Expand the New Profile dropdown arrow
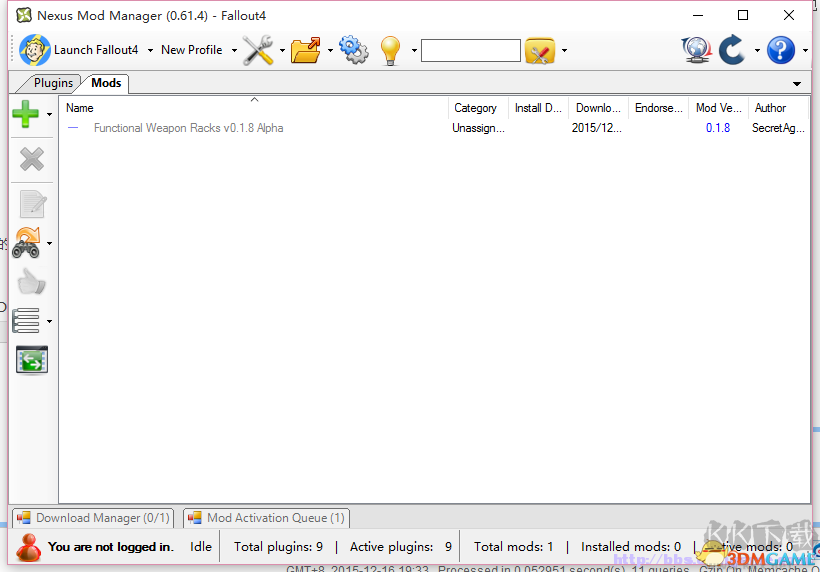This screenshot has height=572, width=820. [x=234, y=51]
